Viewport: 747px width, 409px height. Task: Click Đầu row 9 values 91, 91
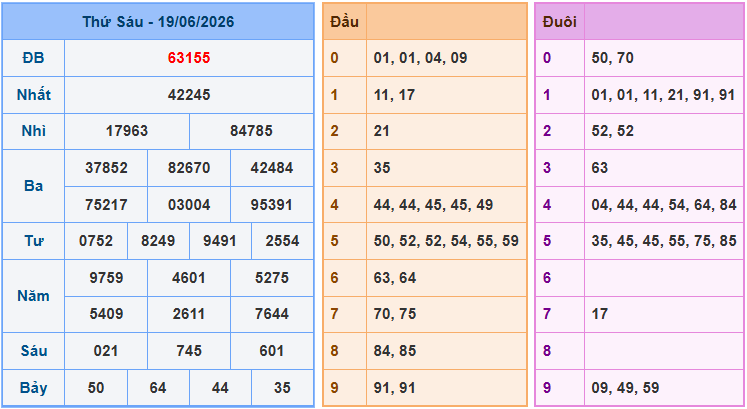click(394, 388)
